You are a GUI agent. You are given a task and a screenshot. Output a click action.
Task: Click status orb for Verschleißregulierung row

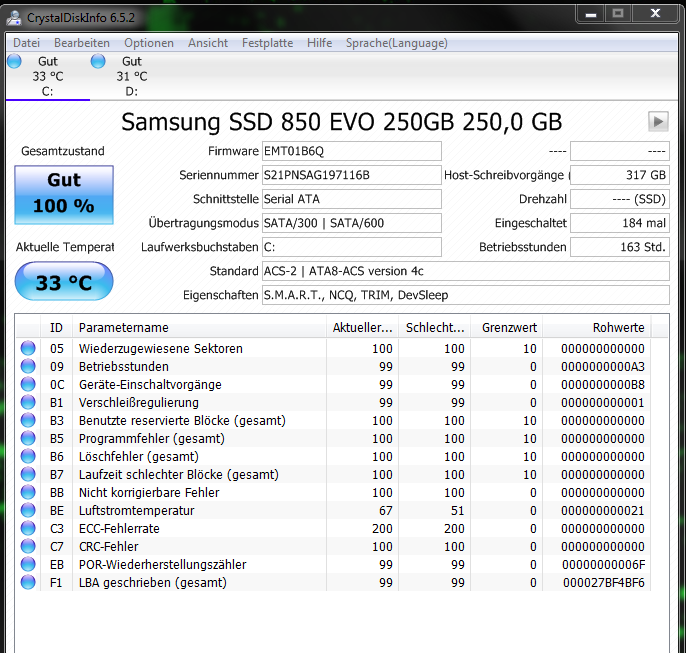[x=28, y=402]
